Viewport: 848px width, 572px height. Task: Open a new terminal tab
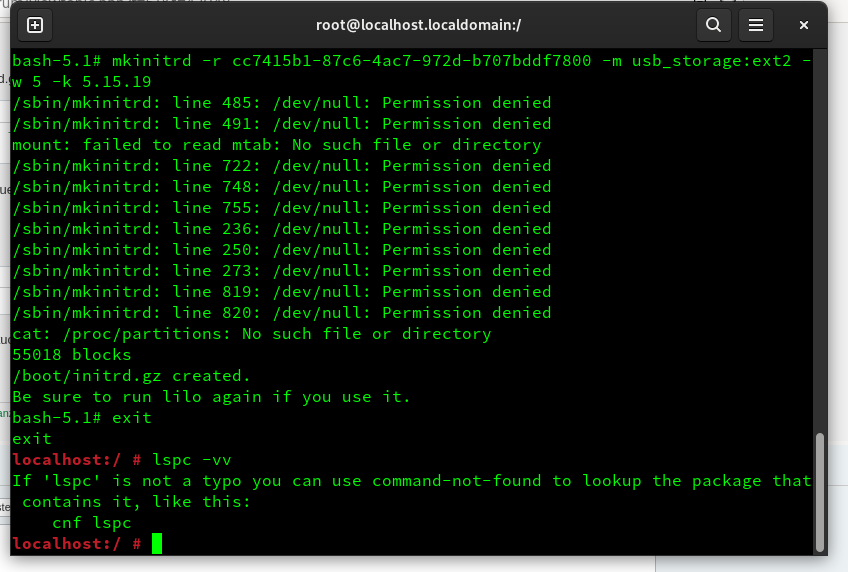35,25
